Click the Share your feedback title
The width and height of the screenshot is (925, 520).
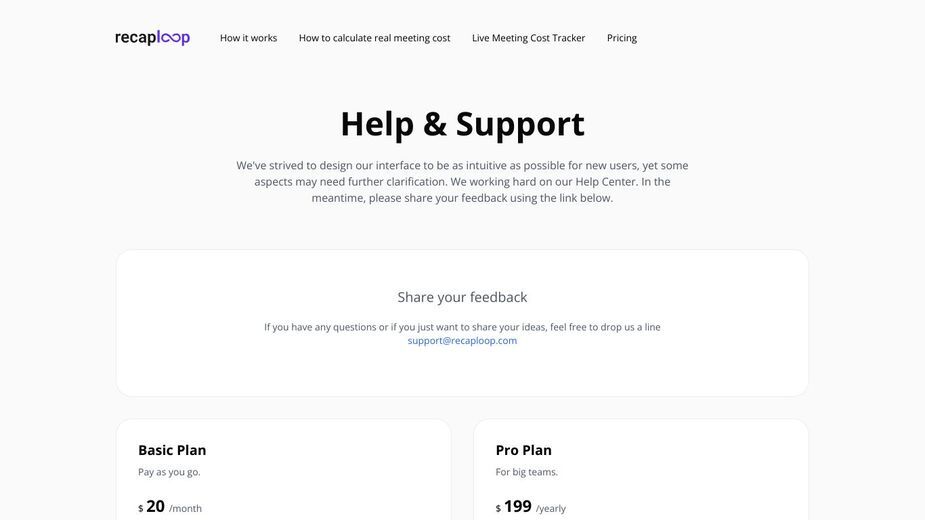click(x=462, y=297)
